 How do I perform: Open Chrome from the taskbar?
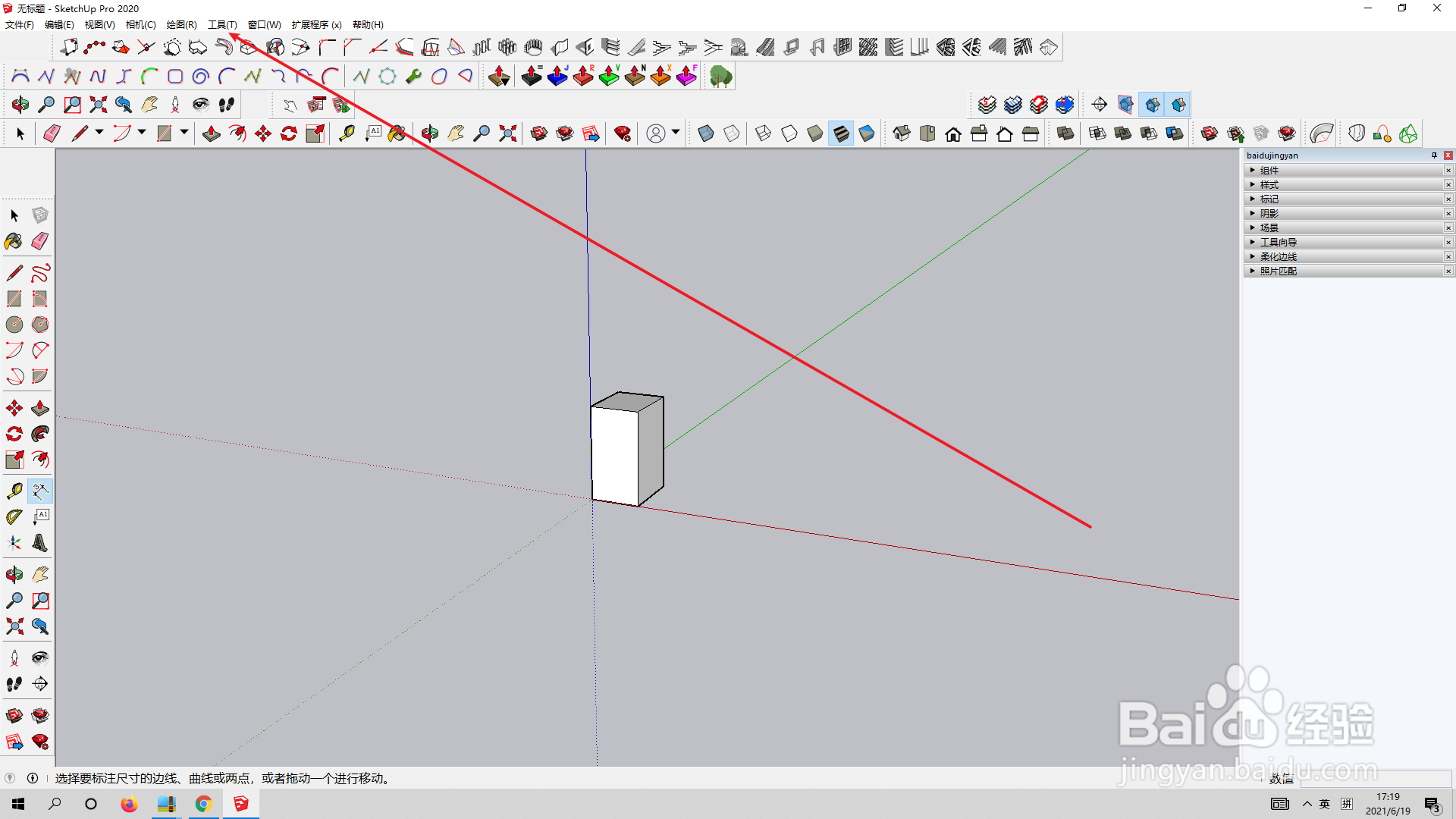pyautogui.click(x=203, y=804)
